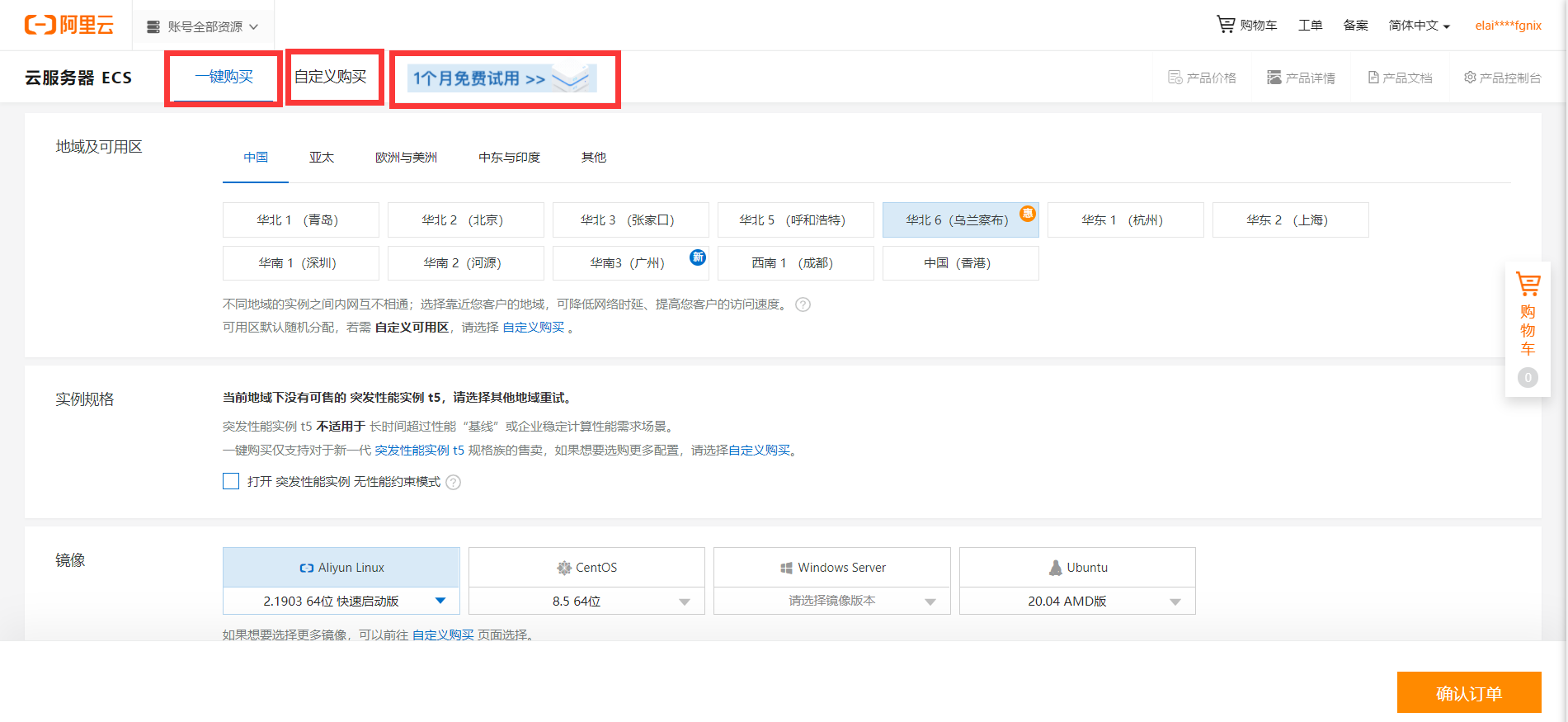This screenshot has width=1568, height=722.
Task: Open the shopping cart icon in header
Action: point(1226,25)
